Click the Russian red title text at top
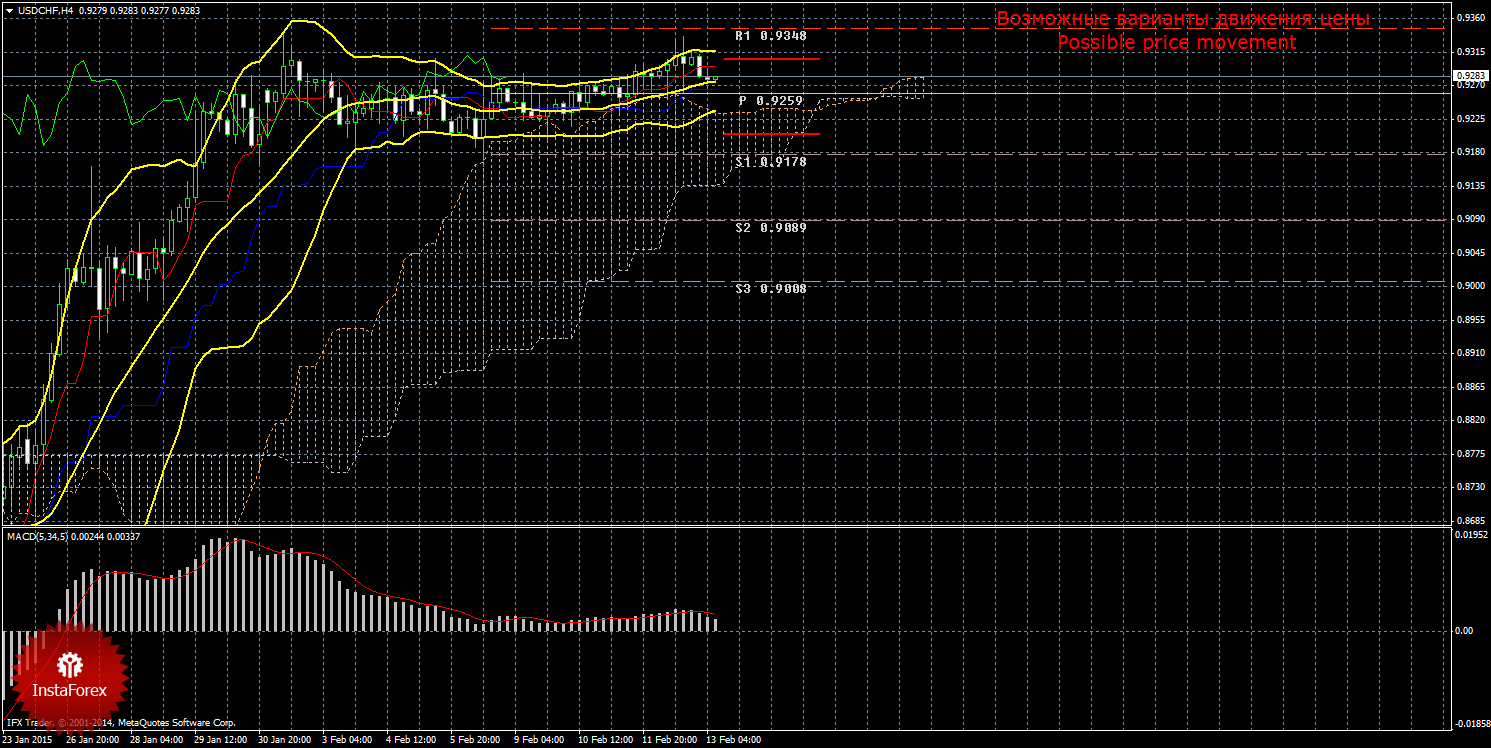Screen dimensions: 1491x748 (x=1182, y=20)
